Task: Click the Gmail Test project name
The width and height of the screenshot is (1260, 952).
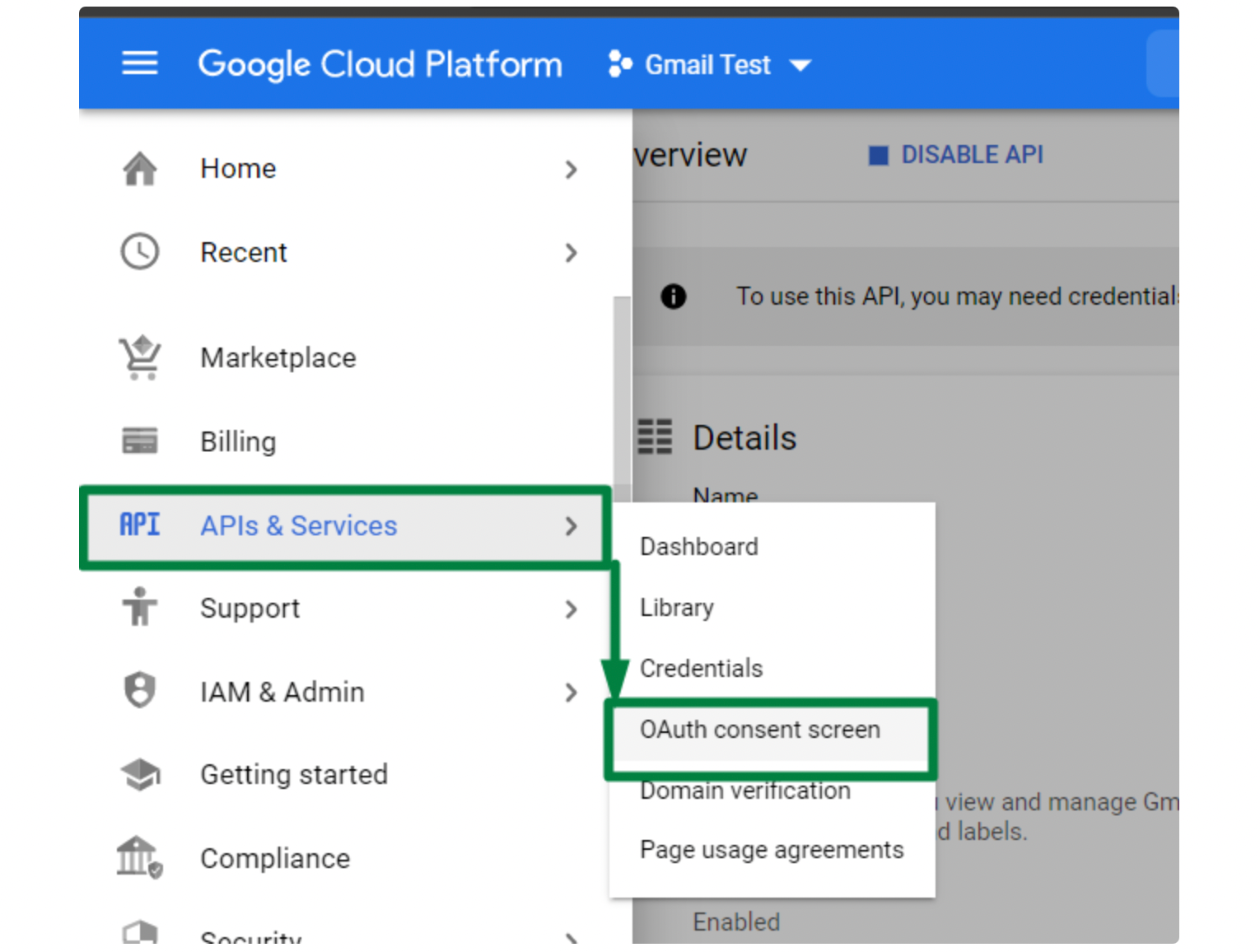Action: [707, 65]
